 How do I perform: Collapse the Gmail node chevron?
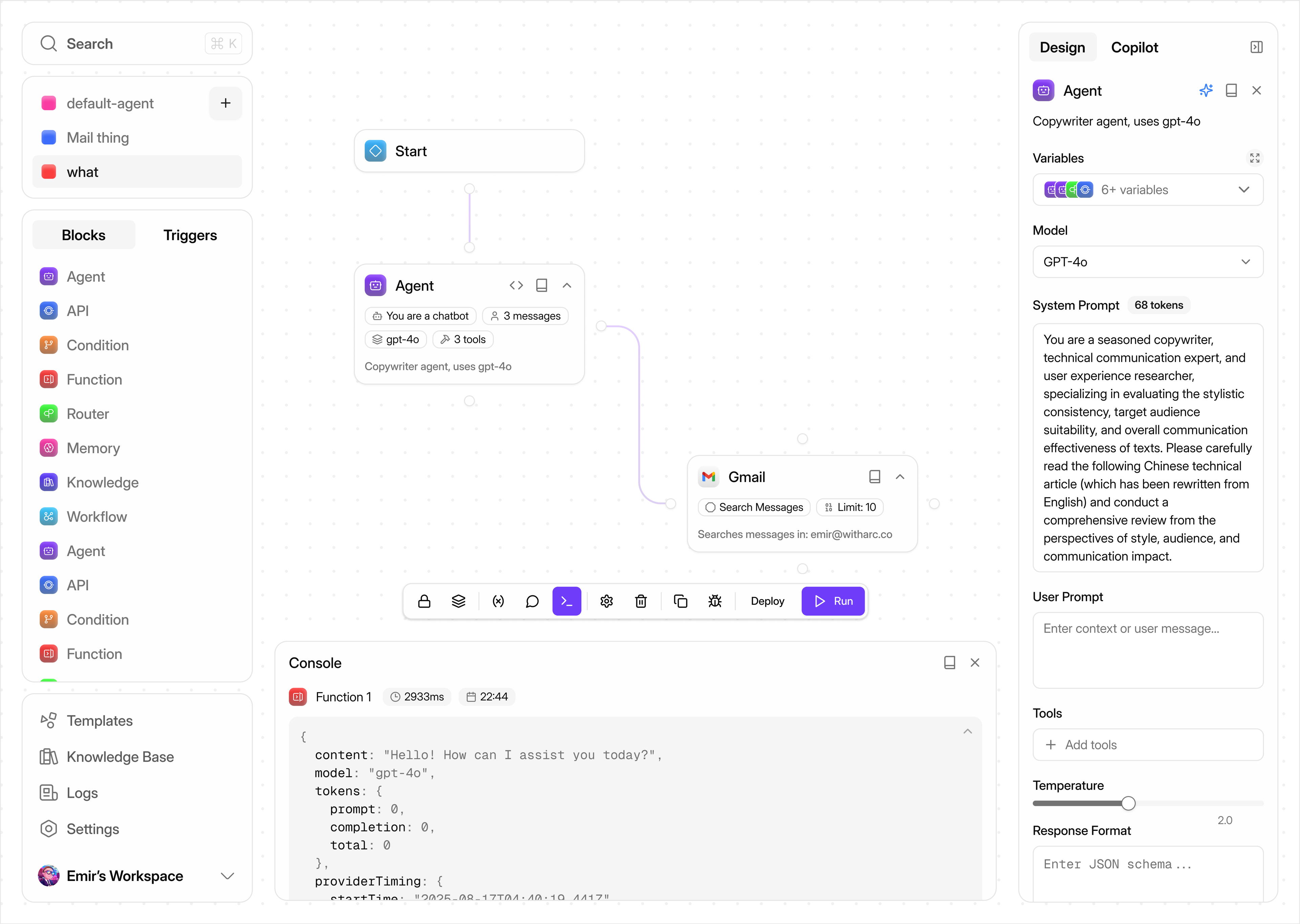900,477
